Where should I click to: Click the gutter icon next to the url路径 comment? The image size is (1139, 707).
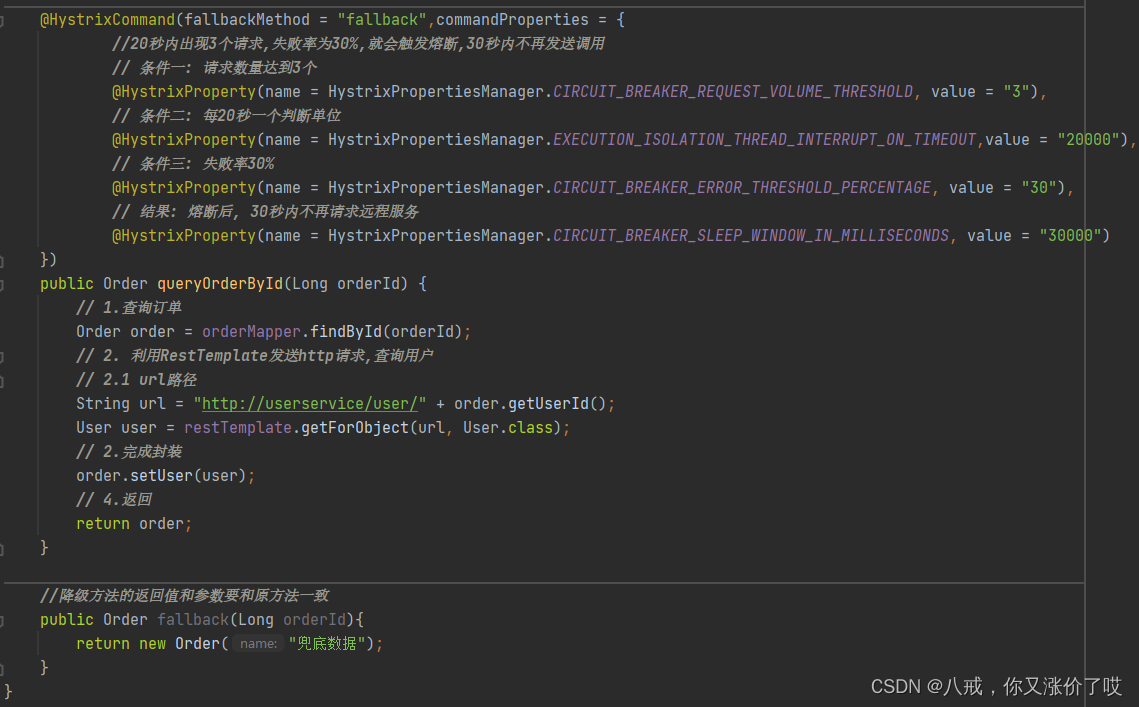pyautogui.click(x=6, y=379)
